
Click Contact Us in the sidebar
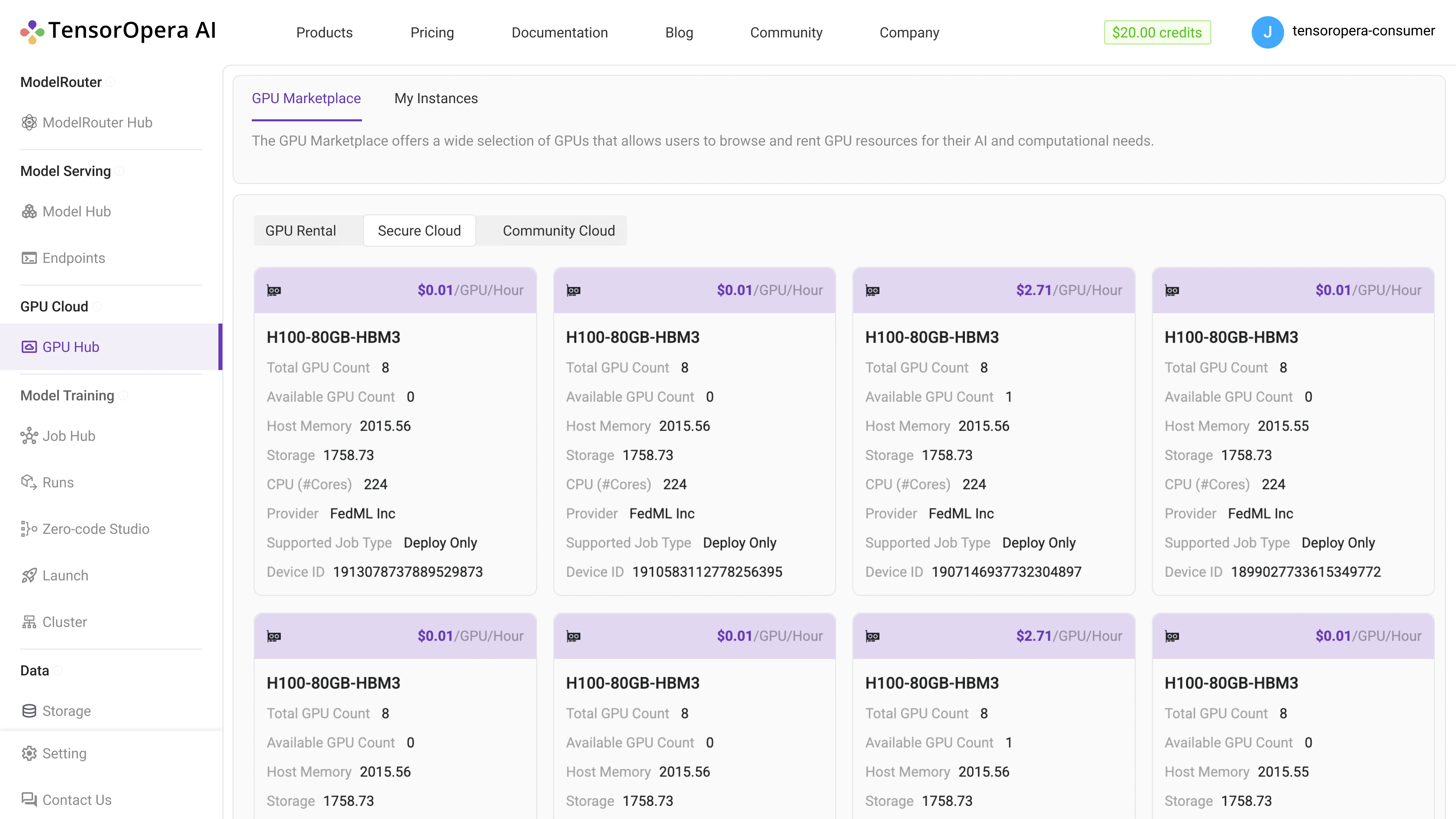[77, 799]
